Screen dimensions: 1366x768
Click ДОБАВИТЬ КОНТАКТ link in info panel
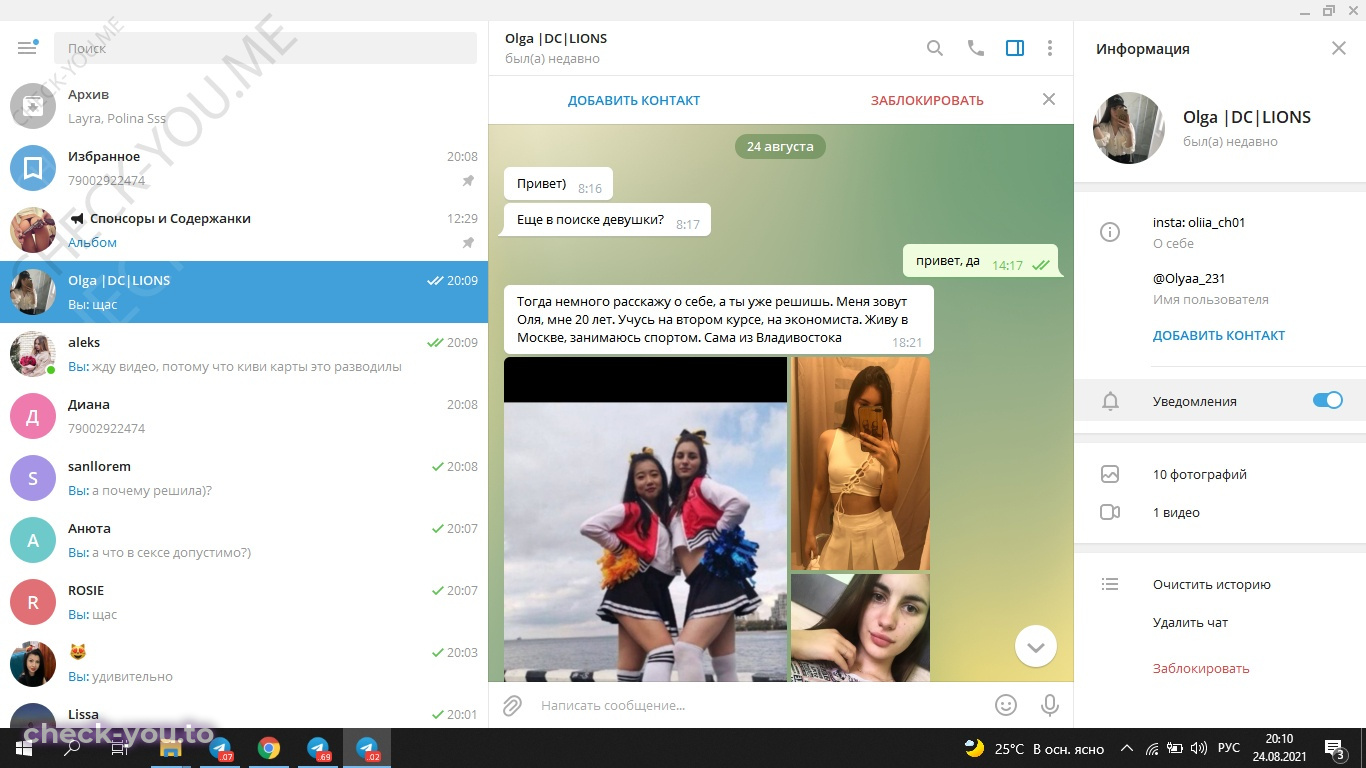point(1219,336)
